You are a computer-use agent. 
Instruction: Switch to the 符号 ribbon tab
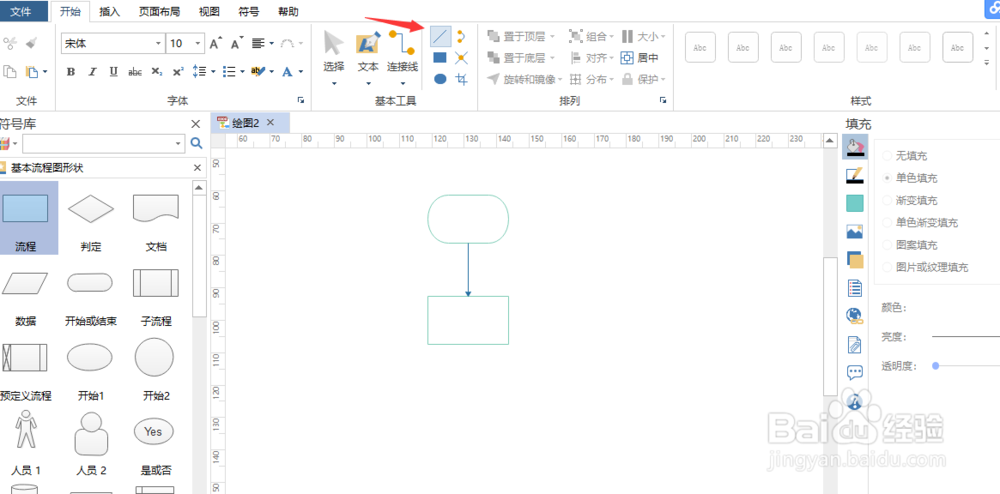[x=249, y=11]
